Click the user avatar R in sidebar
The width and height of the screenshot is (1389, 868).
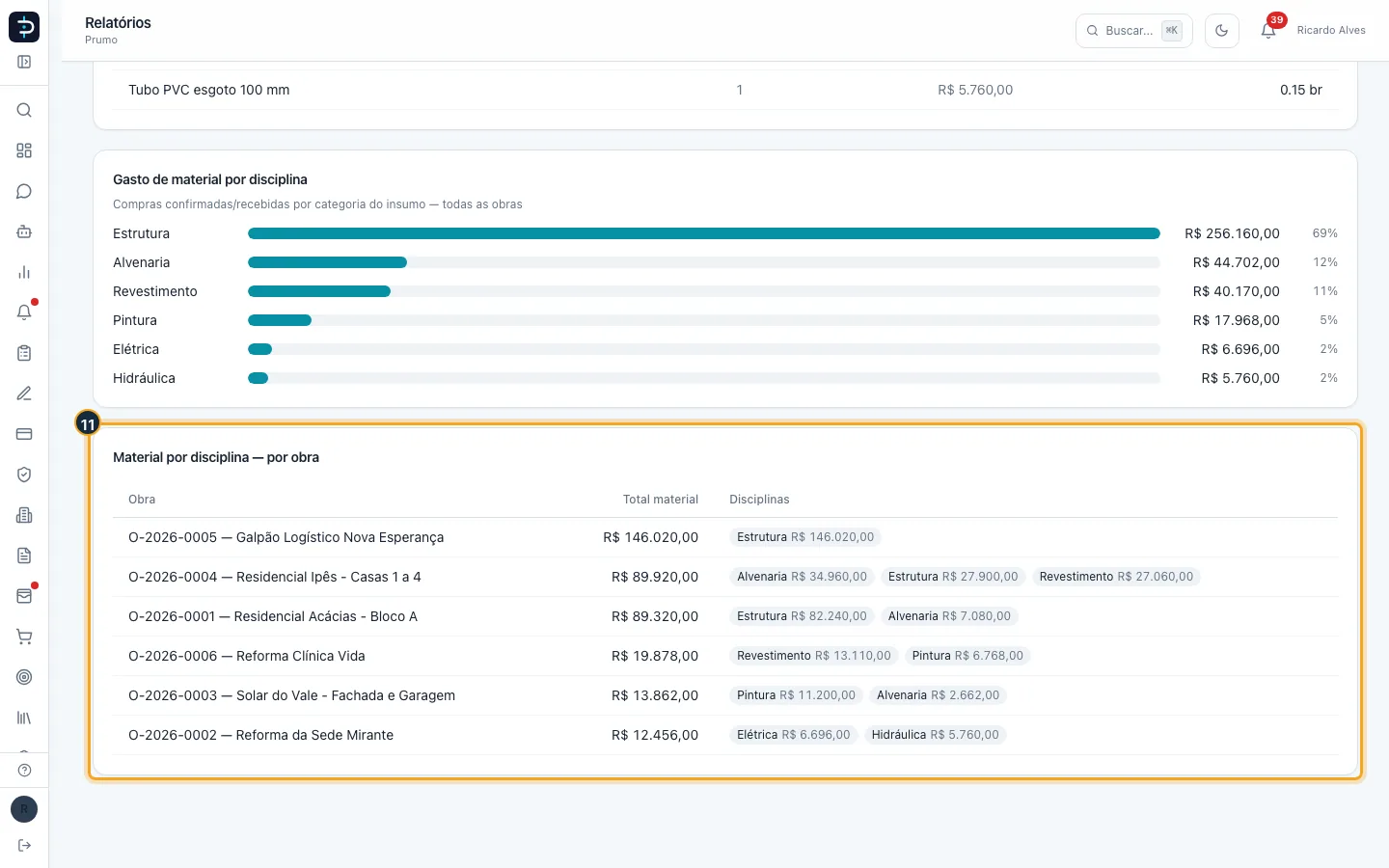(24, 809)
